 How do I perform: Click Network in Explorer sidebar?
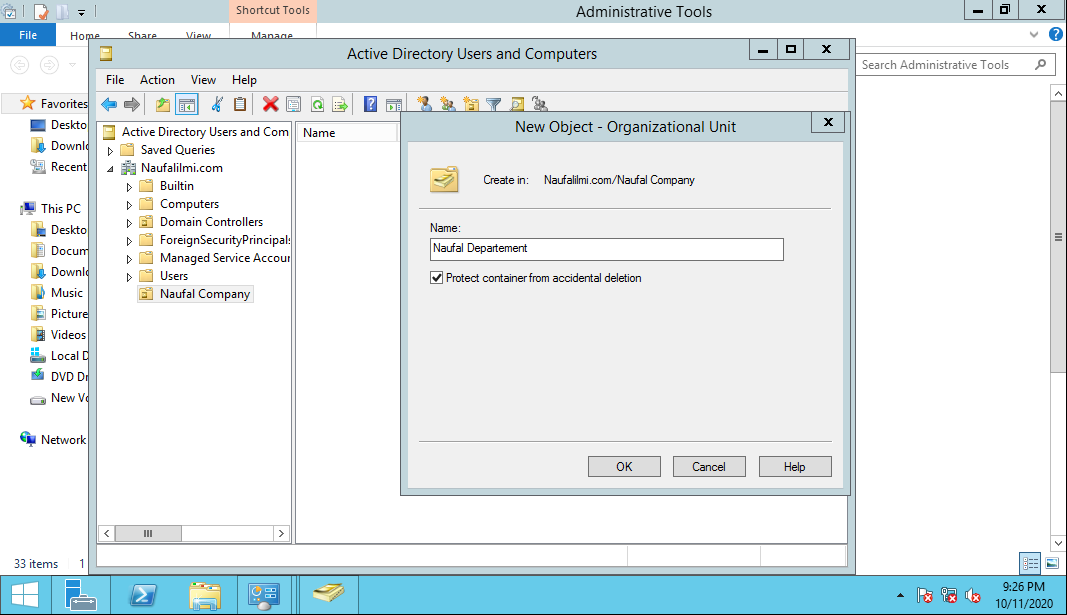(63, 439)
